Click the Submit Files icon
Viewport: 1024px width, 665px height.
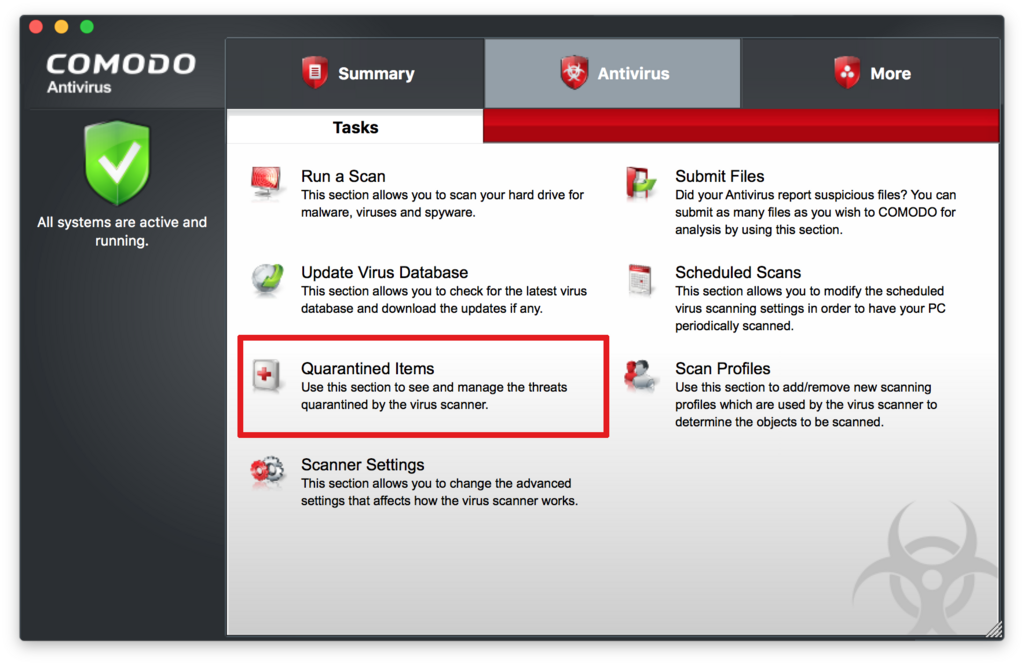coord(641,183)
